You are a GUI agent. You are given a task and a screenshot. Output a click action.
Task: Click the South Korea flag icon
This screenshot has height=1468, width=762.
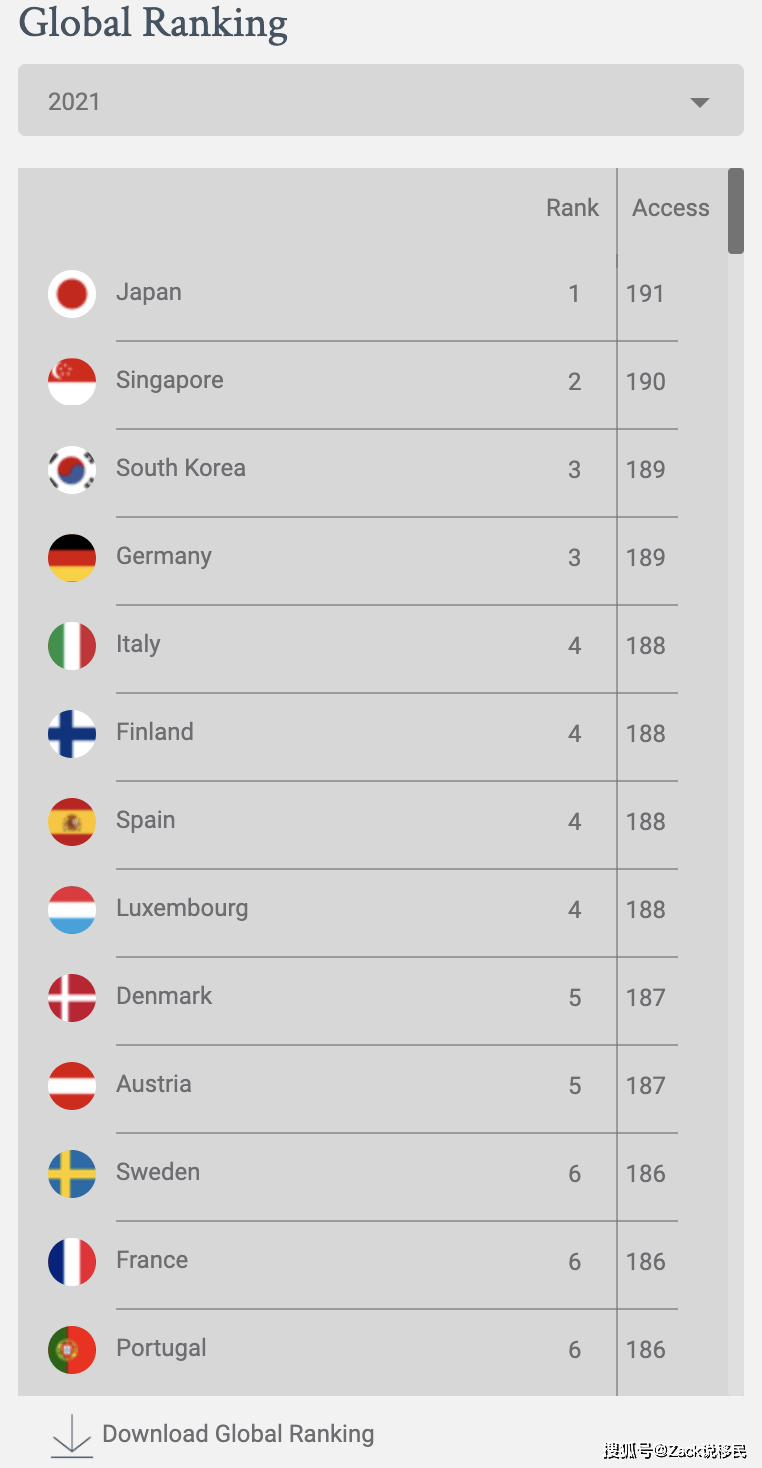[x=72, y=470]
